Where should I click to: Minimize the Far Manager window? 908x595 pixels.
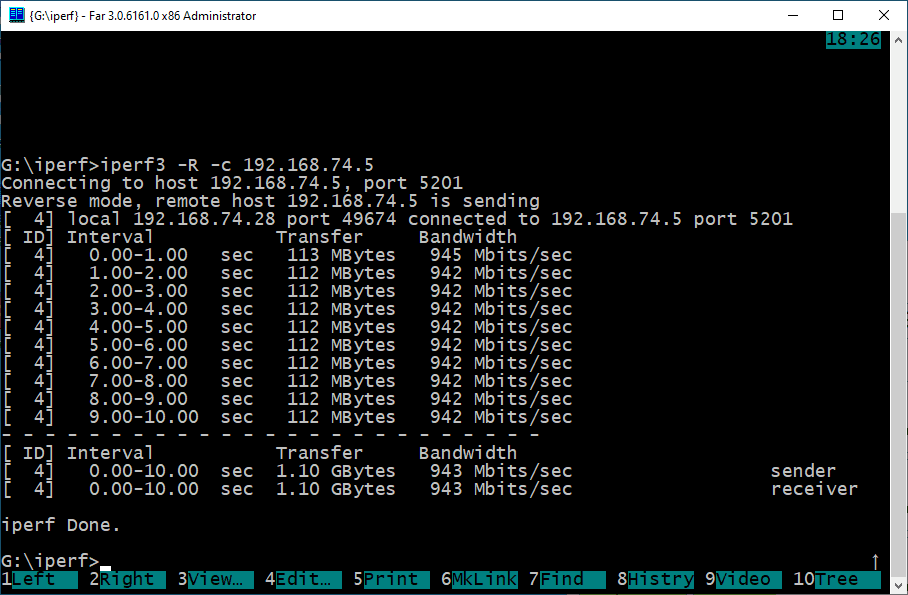[793, 15]
